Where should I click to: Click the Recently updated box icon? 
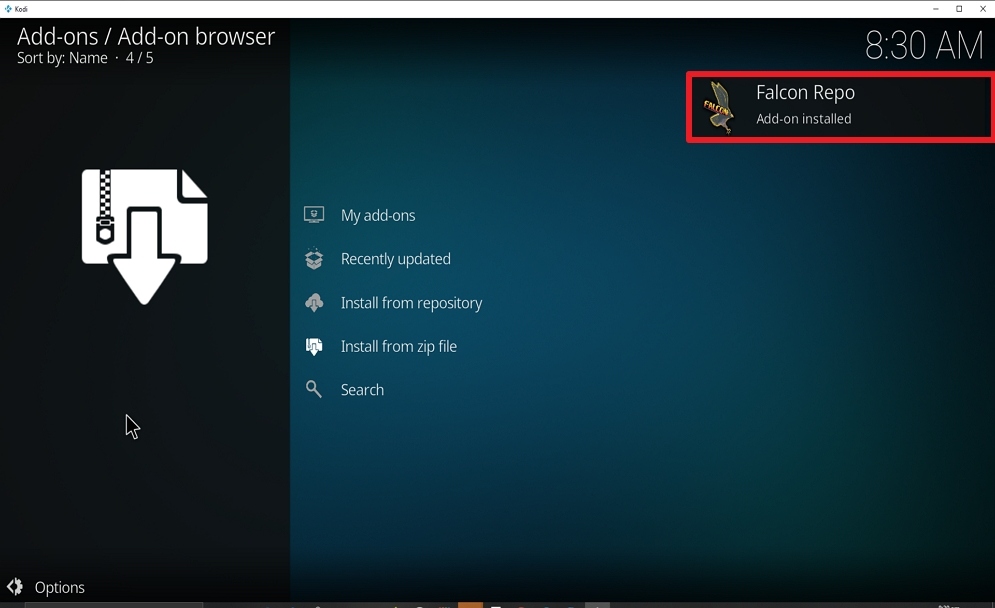(313, 258)
